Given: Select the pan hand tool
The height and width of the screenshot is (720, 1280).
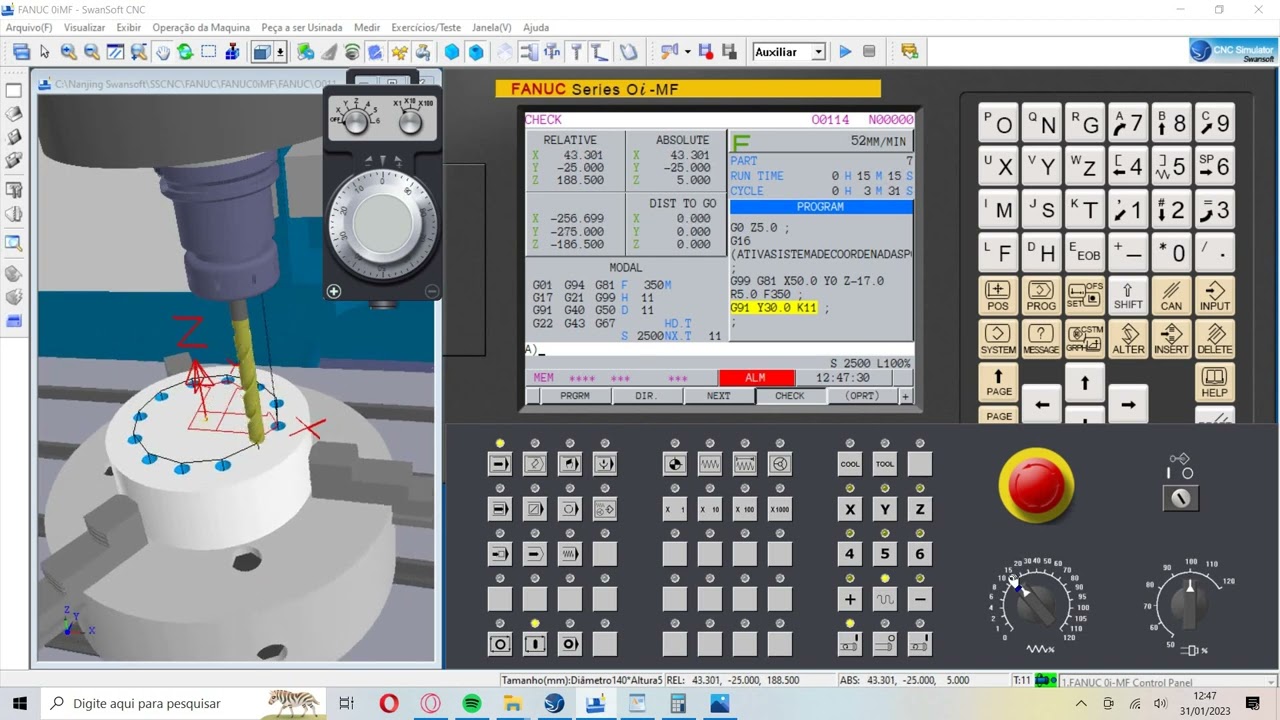Looking at the screenshot, I should click(x=162, y=52).
